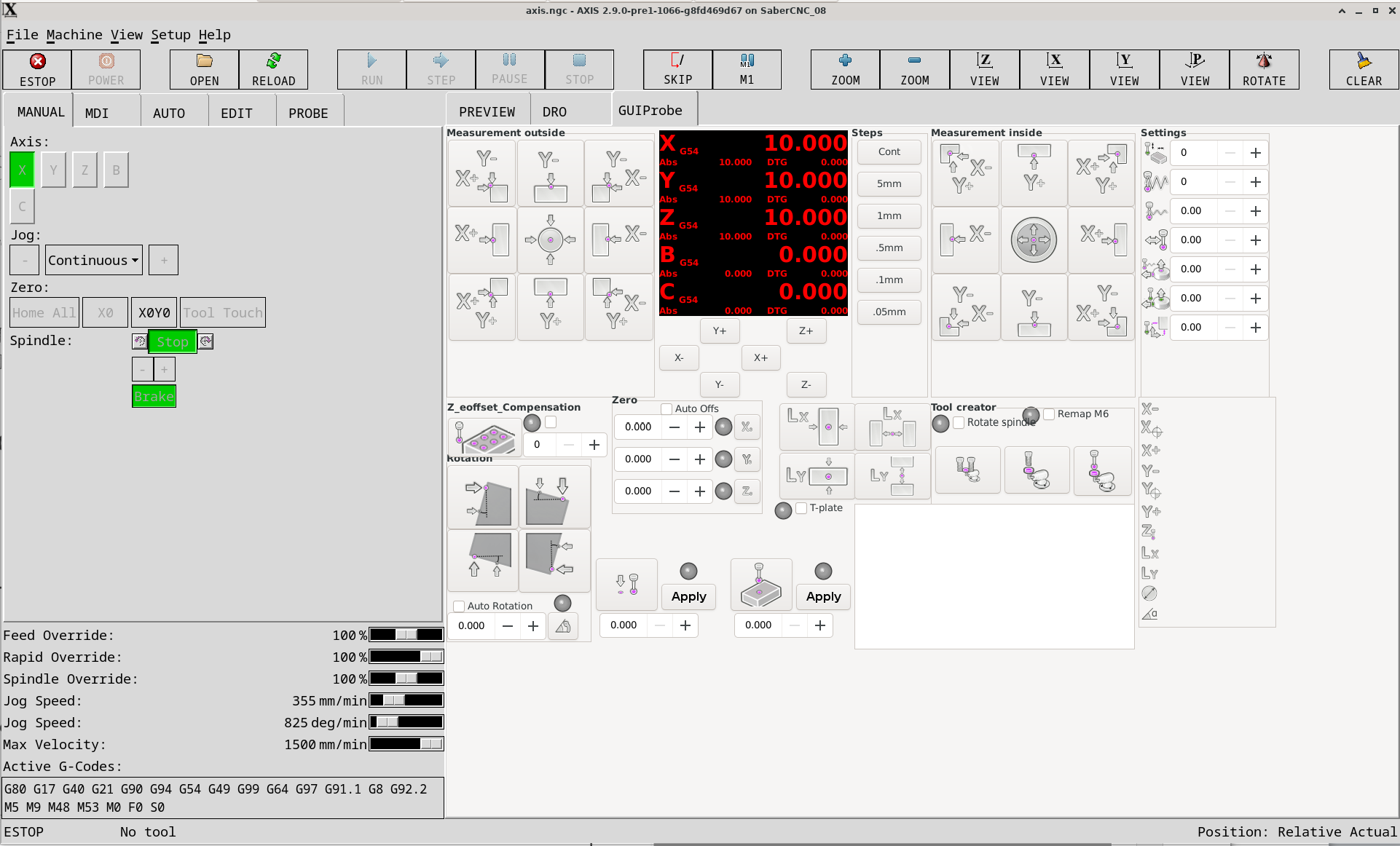Image resolution: width=1400 pixels, height=846 pixels.
Task: Zoom in with the plus ZOOM button
Action: point(845,70)
